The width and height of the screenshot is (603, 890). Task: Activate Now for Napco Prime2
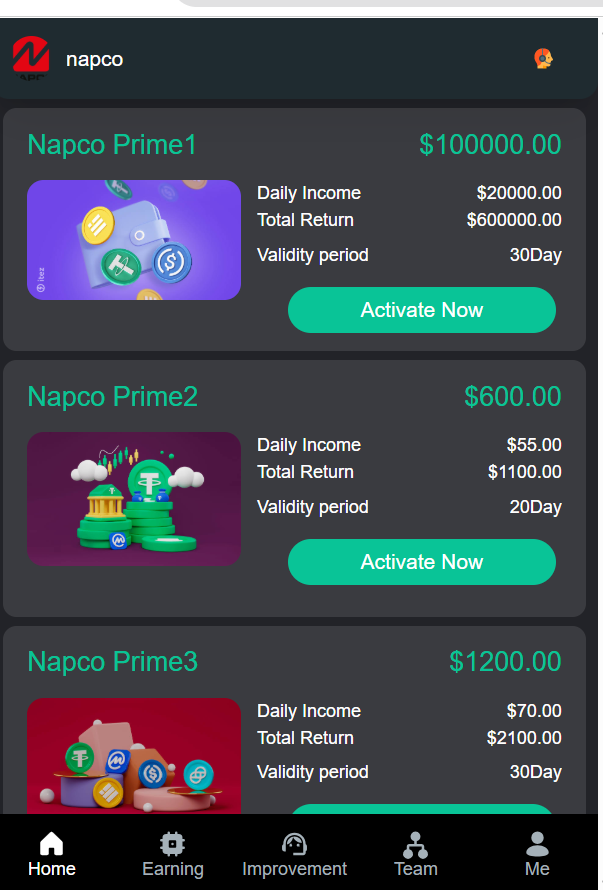click(x=421, y=562)
